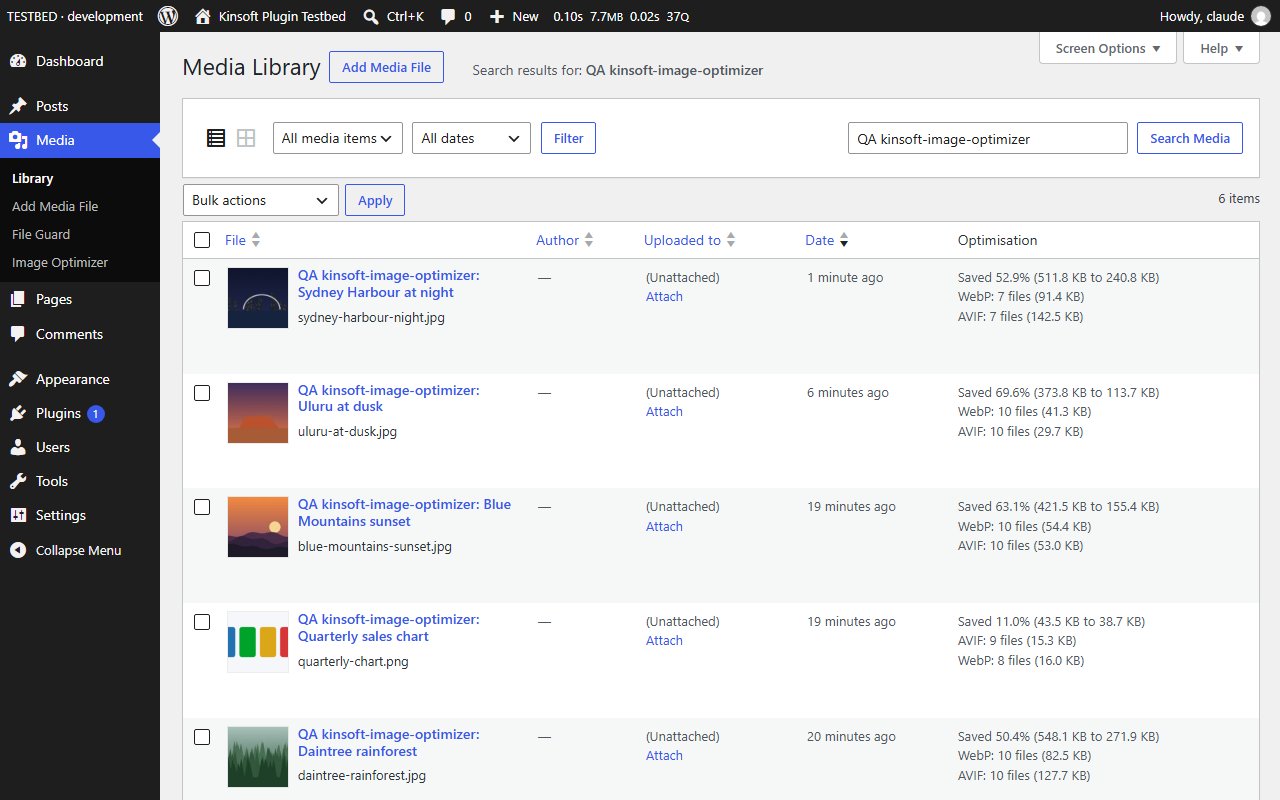Open the Image Optimizer submenu item
1280x800 pixels.
click(x=80, y=262)
